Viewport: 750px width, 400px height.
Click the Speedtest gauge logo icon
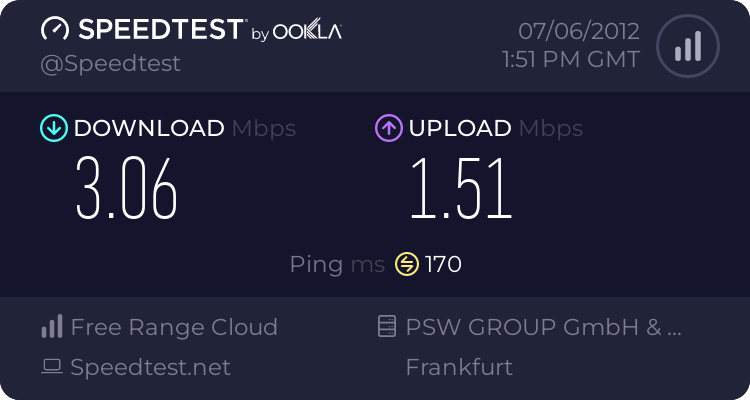[55, 31]
